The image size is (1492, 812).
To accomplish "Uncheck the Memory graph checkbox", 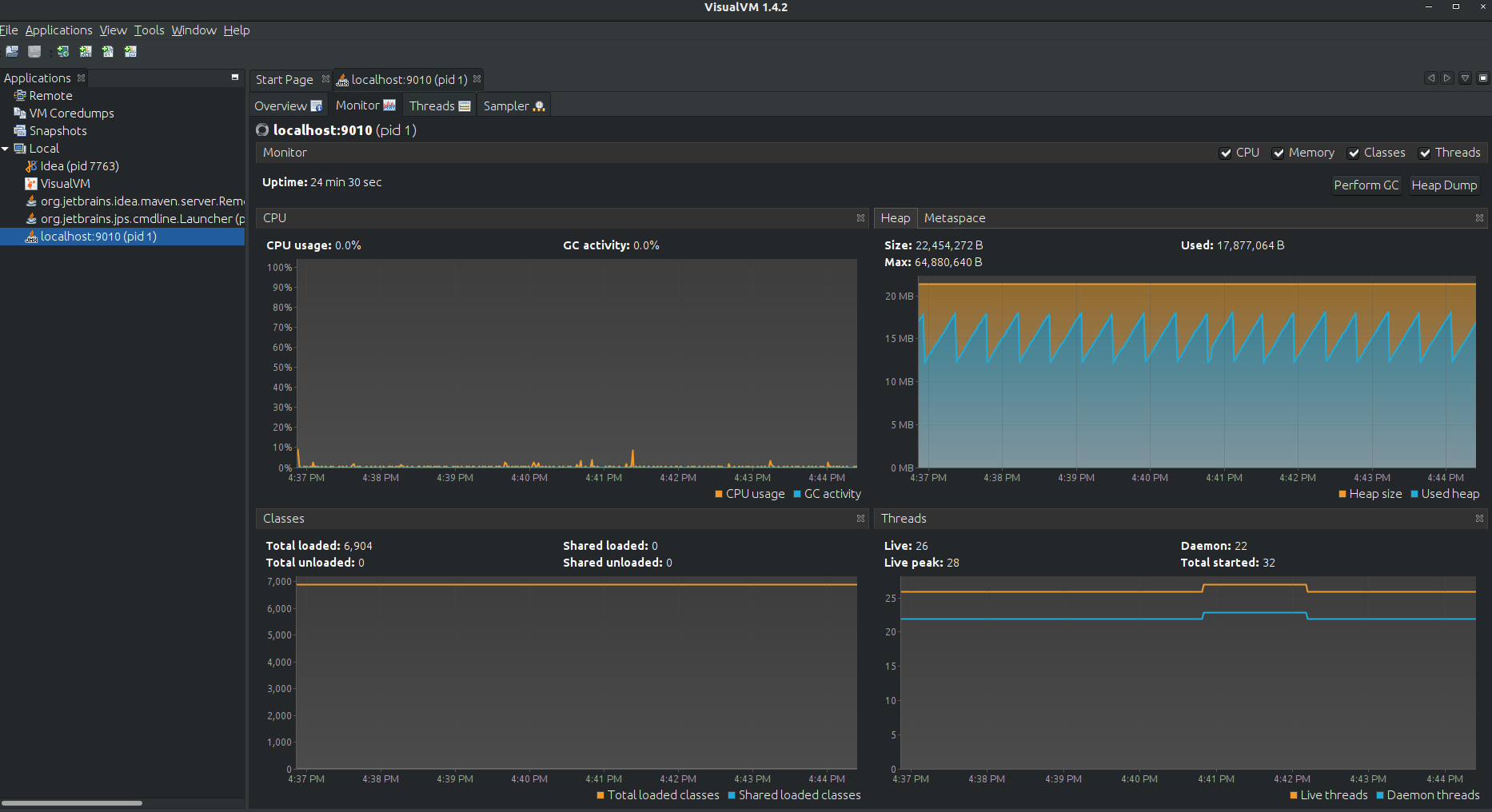I will click(x=1279, y=153).
